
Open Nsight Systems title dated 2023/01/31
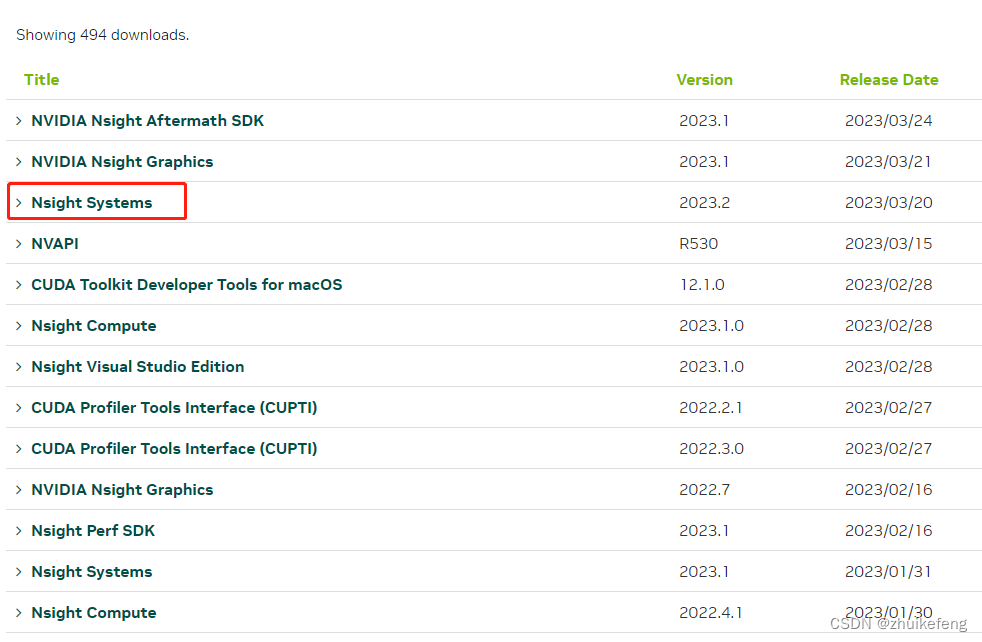92,572
